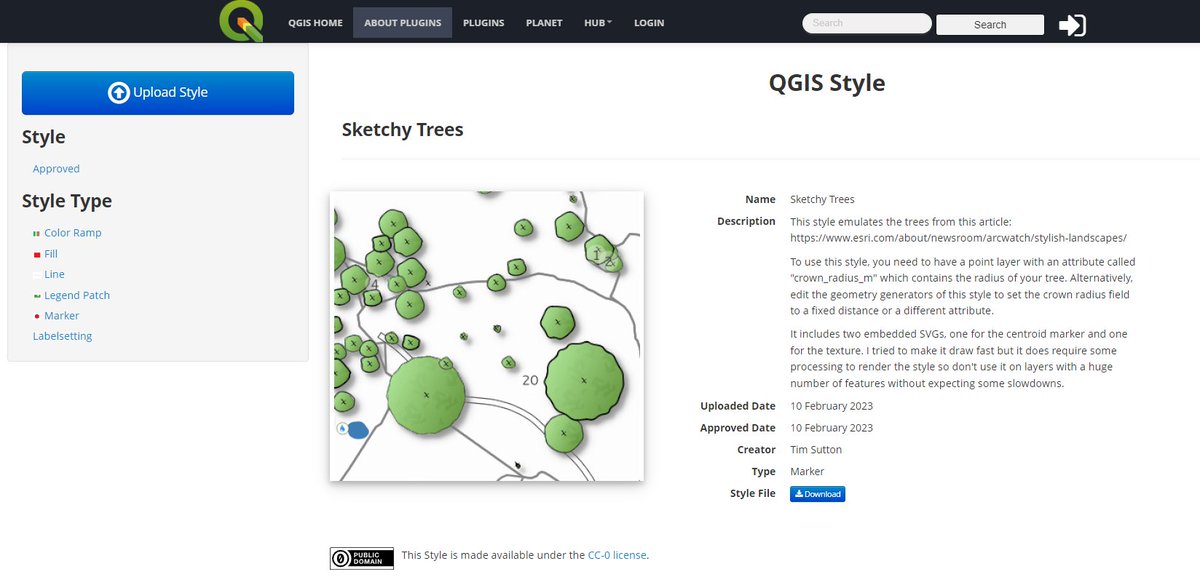The image size is (1200, 577).
Task: Click the Style Type sidebar heading
Action: pyautogui.click(x=67, y=201)
